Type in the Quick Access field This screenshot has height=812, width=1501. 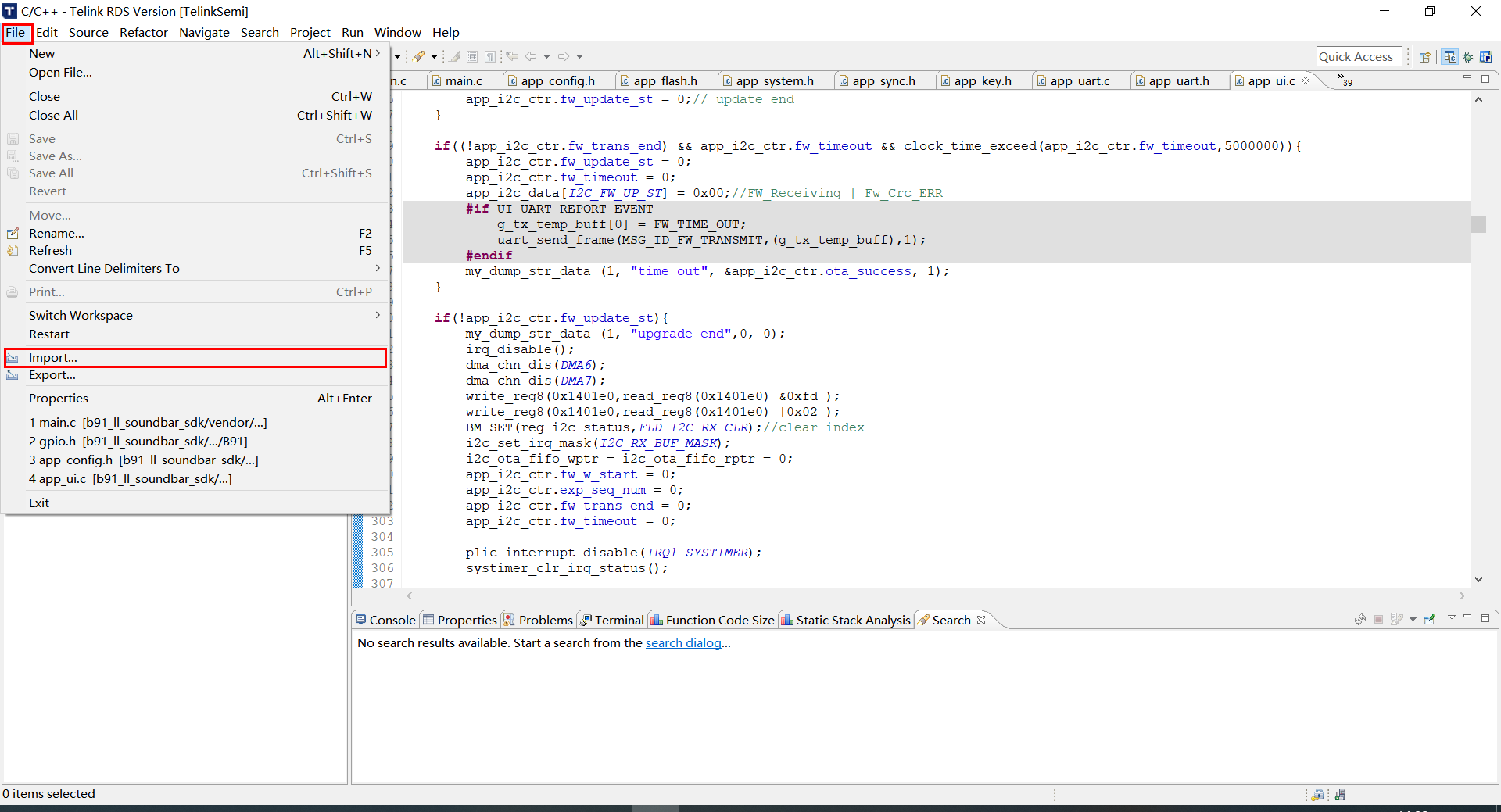click(x=1358, y=55)
